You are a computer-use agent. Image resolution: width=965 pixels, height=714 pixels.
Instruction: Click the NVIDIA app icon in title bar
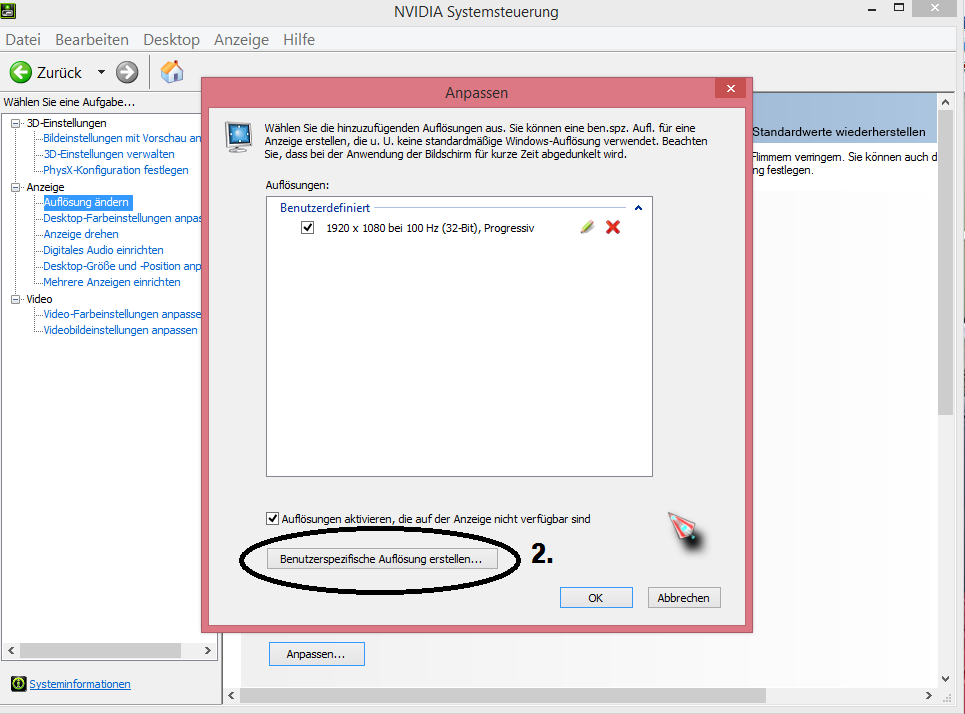[x=8, y=10]
